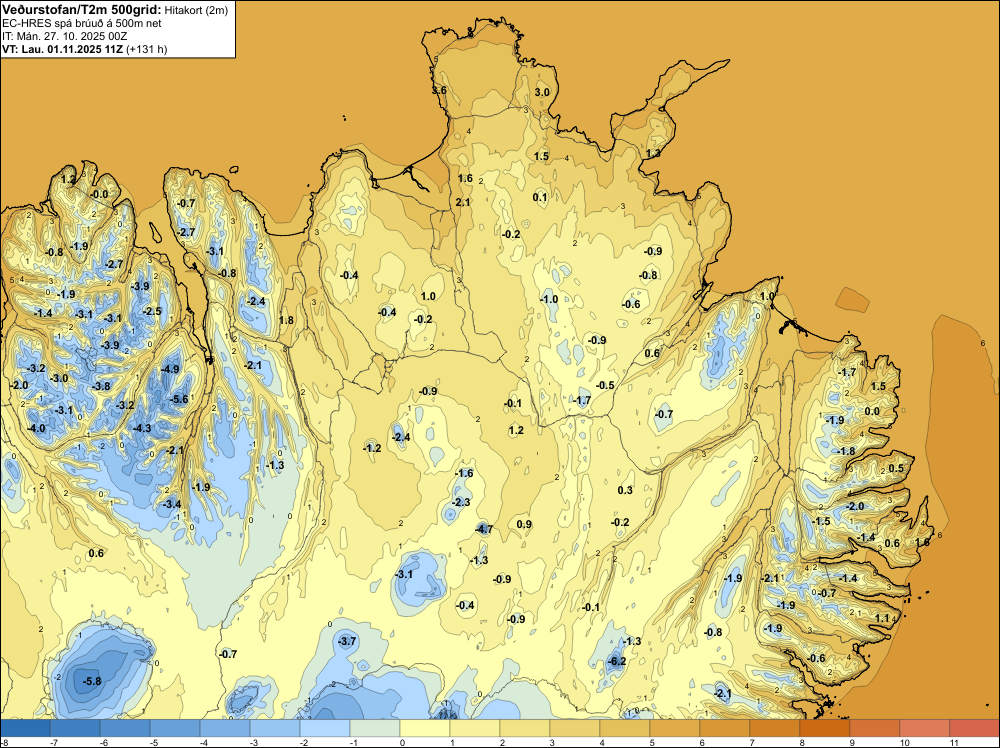
Task: Select the 1.1 temperature value in the southeast
Action: 882,618
